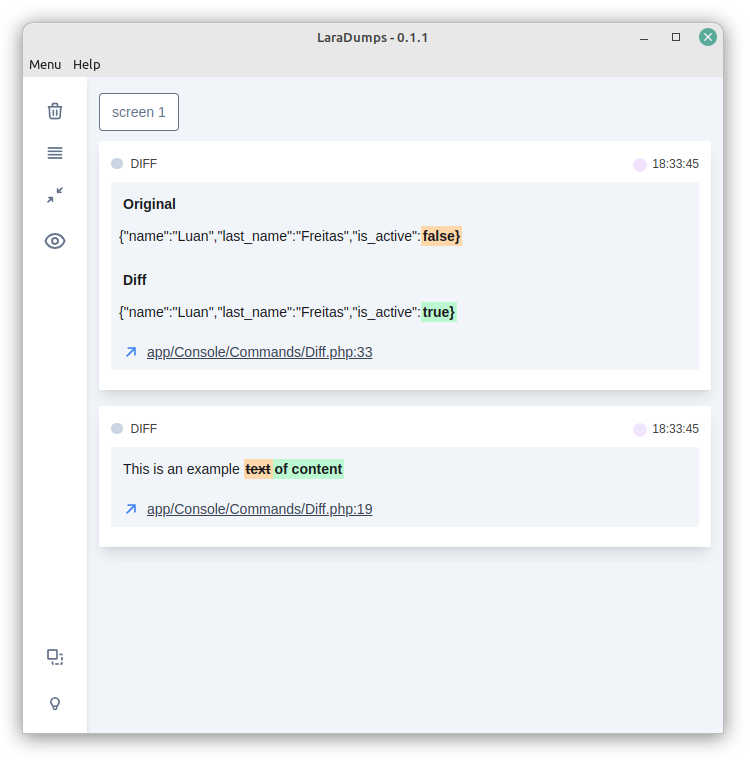Click the 'Diff' heading in first card
Viewport: 750px width, 764px height.
point(135,280)
